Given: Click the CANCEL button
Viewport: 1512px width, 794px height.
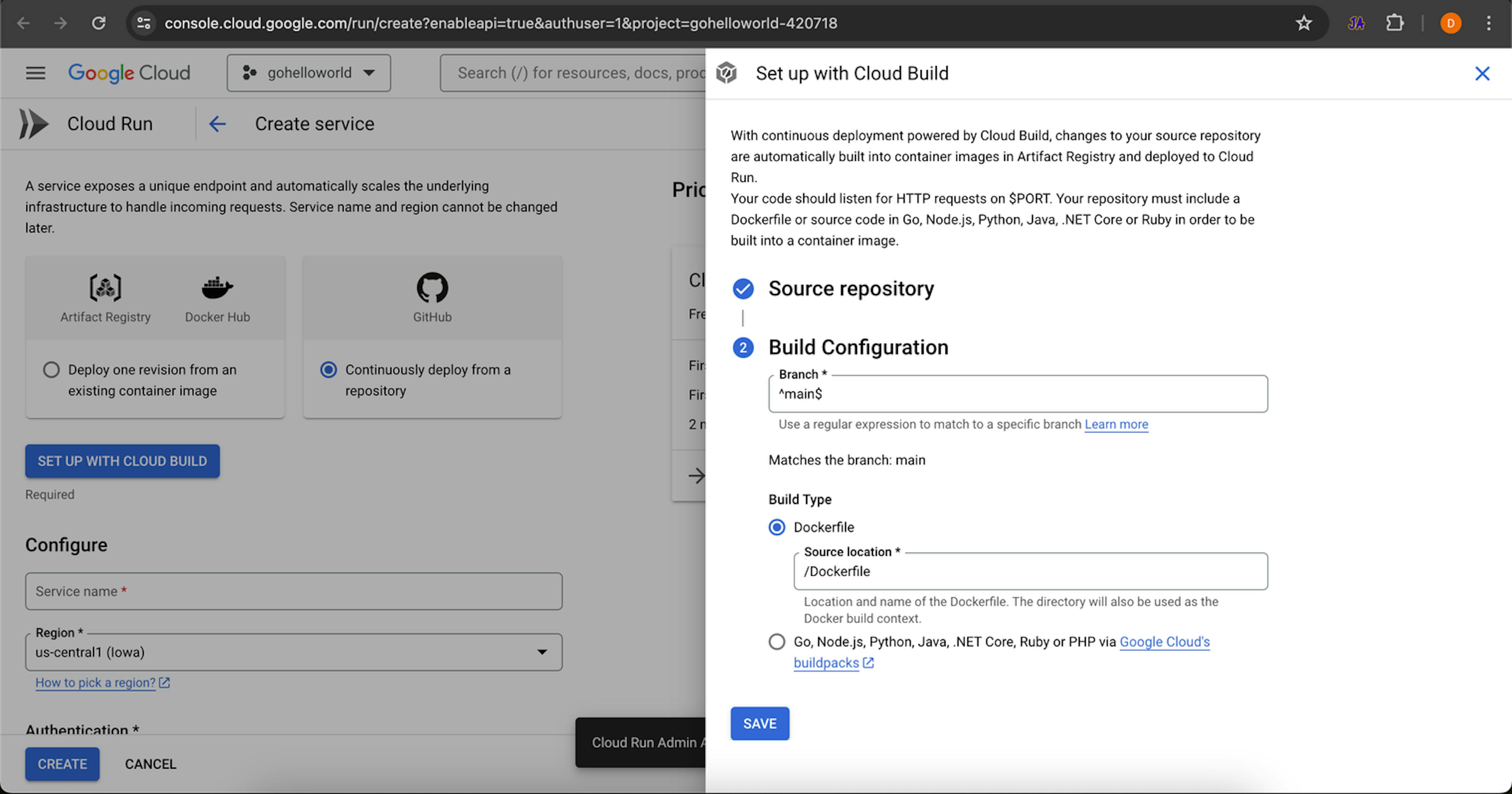Looking at the screenshot, I should point(150,764).
